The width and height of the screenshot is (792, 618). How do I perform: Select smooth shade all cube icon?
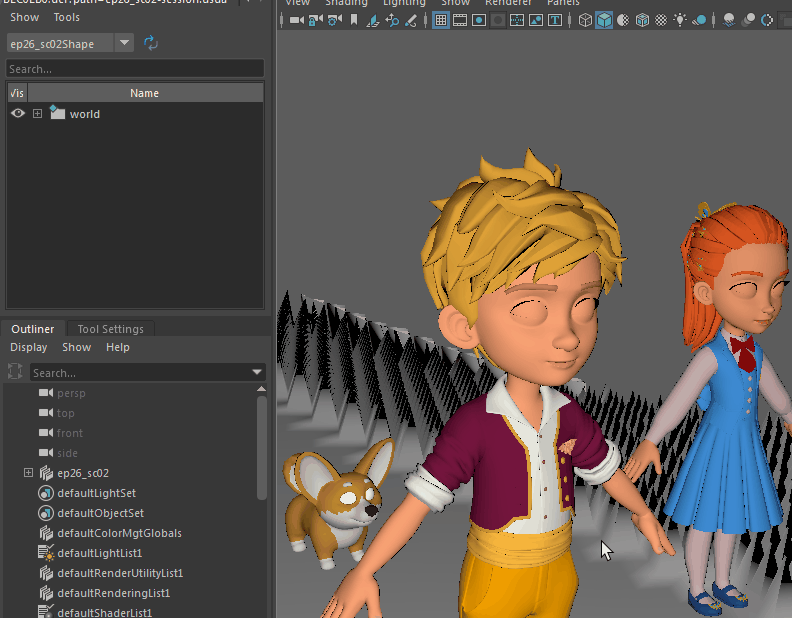(x=604, y=20)
